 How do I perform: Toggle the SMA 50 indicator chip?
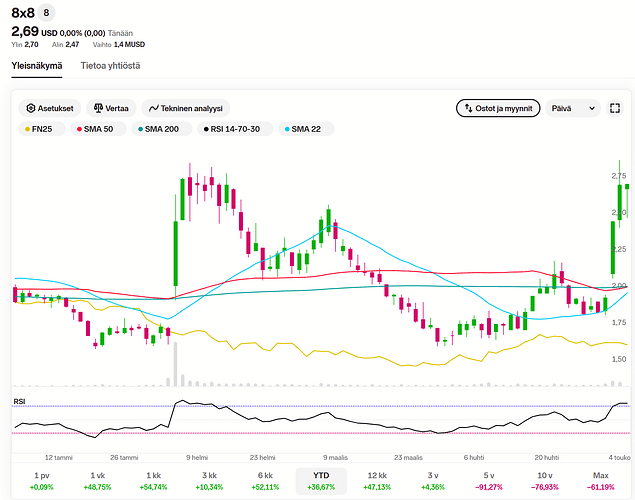coord(98,129)
